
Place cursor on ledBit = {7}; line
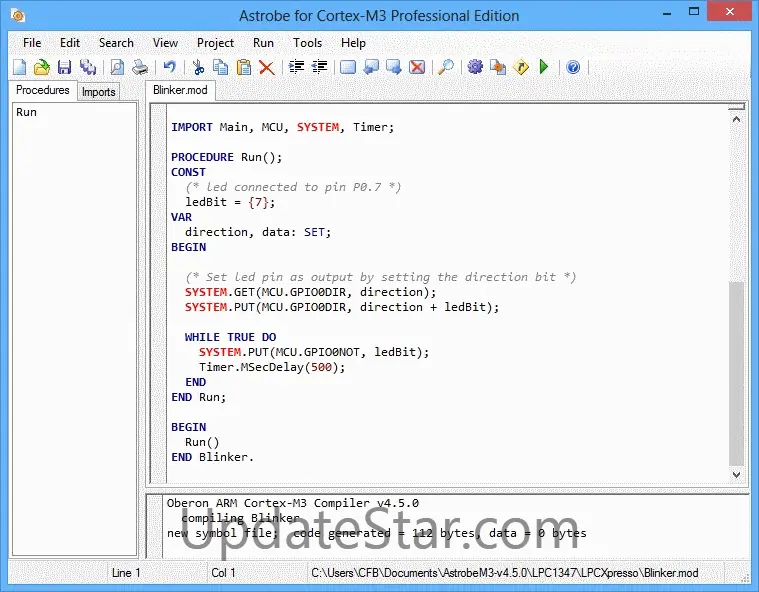pyautogui.click(x=230, y=202)
